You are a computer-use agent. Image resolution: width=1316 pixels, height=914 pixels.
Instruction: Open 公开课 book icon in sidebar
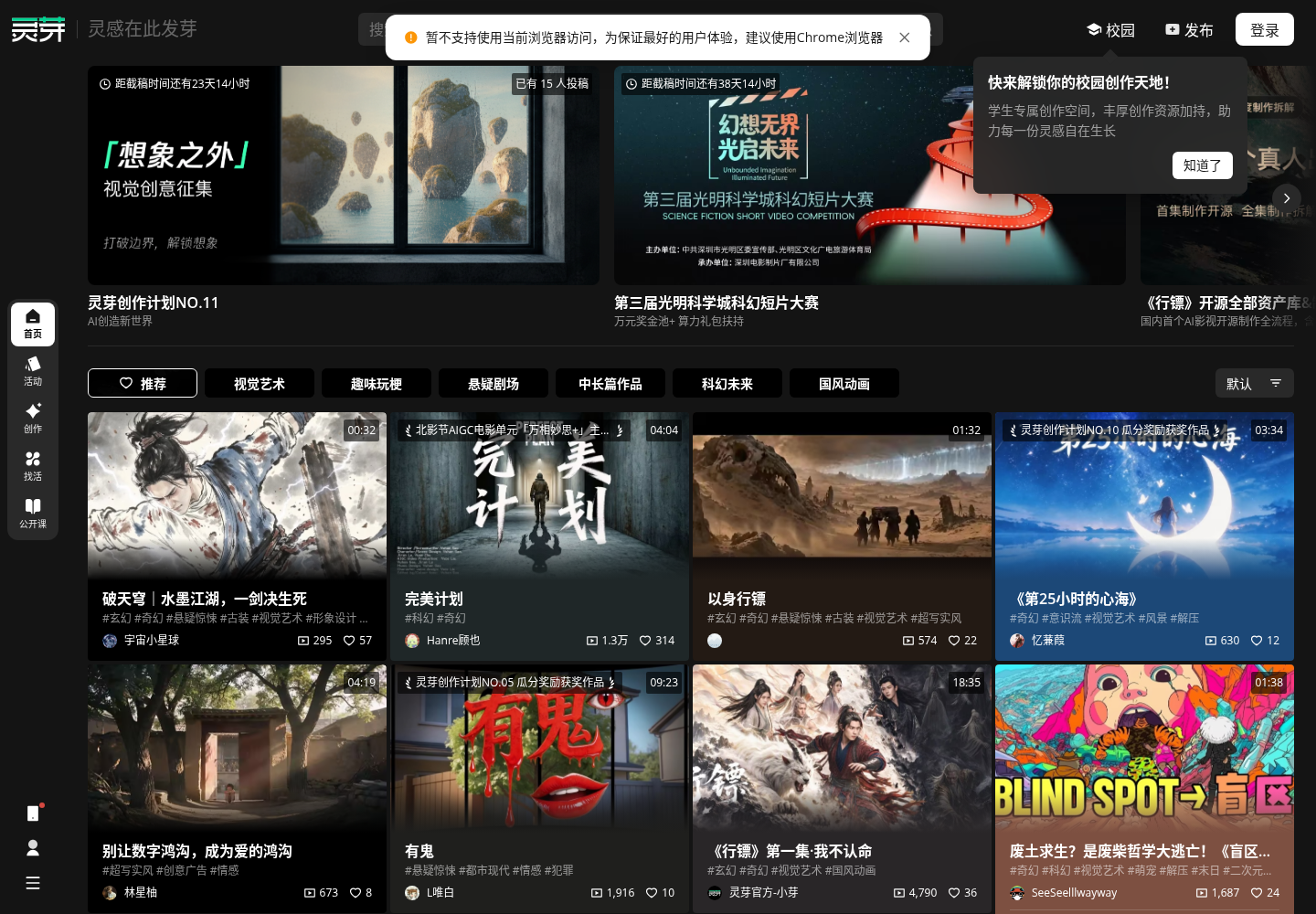click(33, 515)
